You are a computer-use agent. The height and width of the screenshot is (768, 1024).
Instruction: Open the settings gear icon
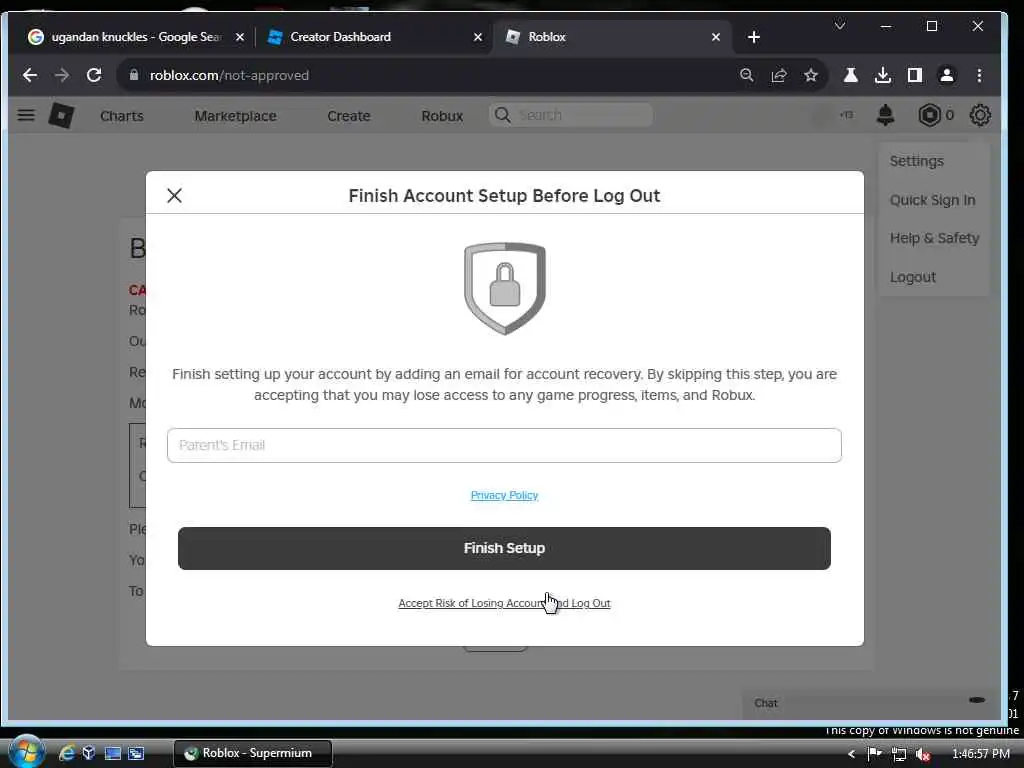980,116
